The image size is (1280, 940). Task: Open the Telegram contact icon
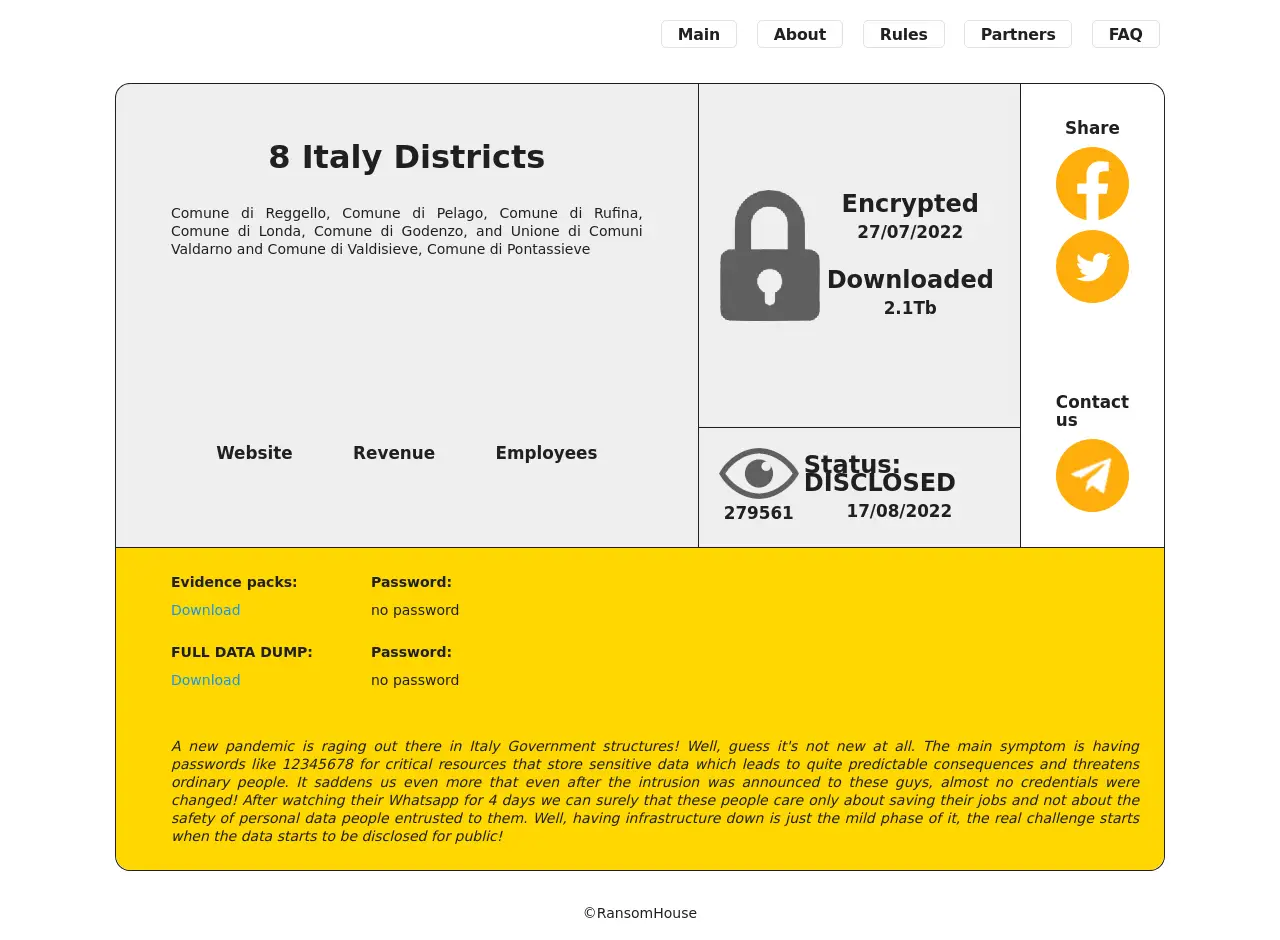click(x=1092, y=476)
